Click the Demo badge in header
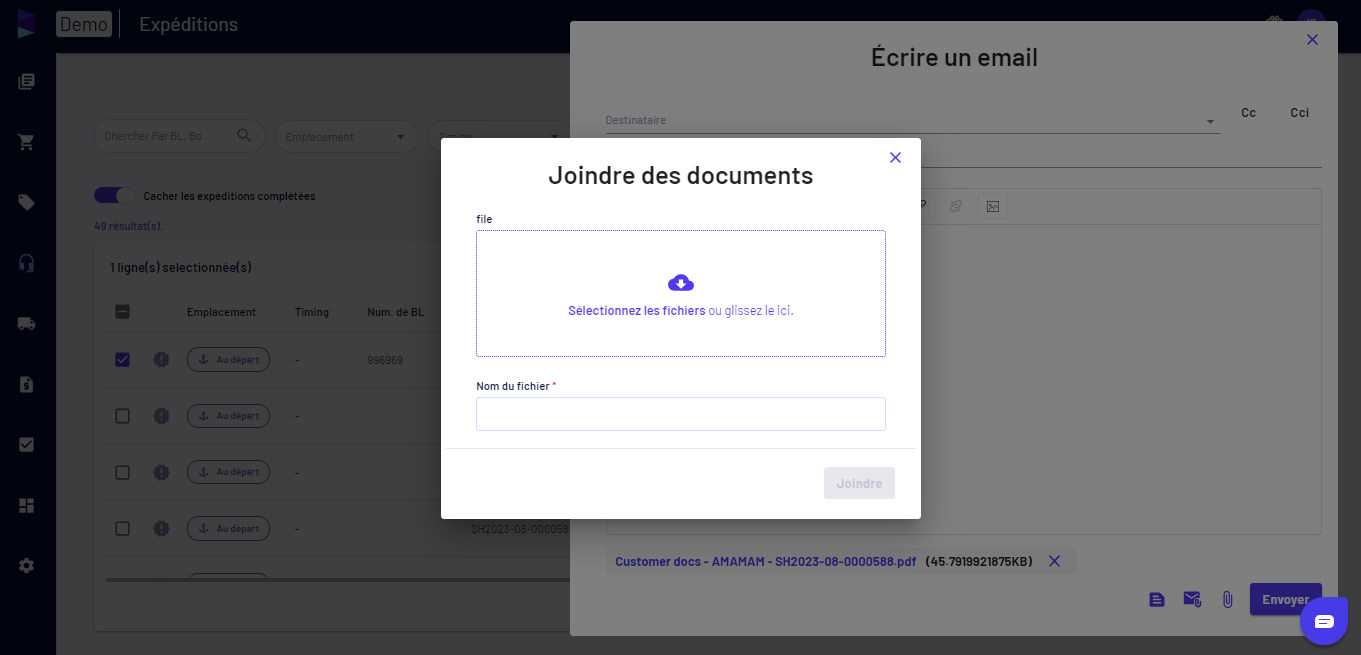Screen dimensions: 1361x655 tap(84, 24)
